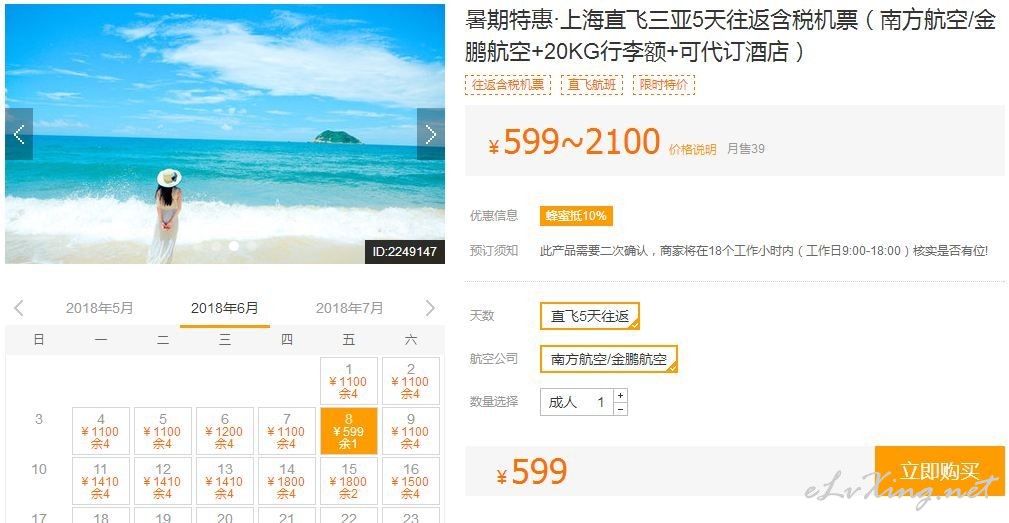Click the beach photo thumbnail image

(225, 134)
